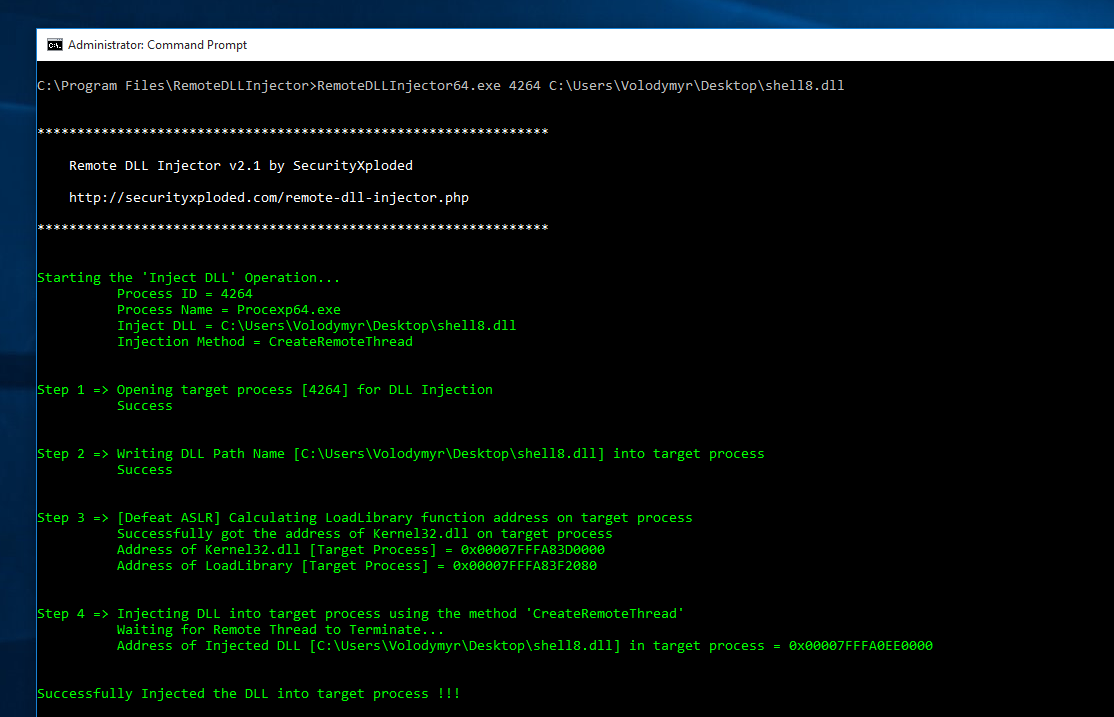Click the 'Inject DLL = C:\Users\Volodymyr\Desktop\shell8.dll' line
1114x717 pixels.
[317, 325]
